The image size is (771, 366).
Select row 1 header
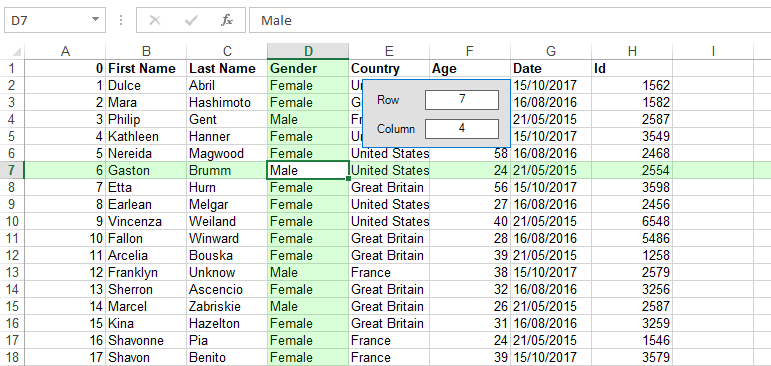12,68
